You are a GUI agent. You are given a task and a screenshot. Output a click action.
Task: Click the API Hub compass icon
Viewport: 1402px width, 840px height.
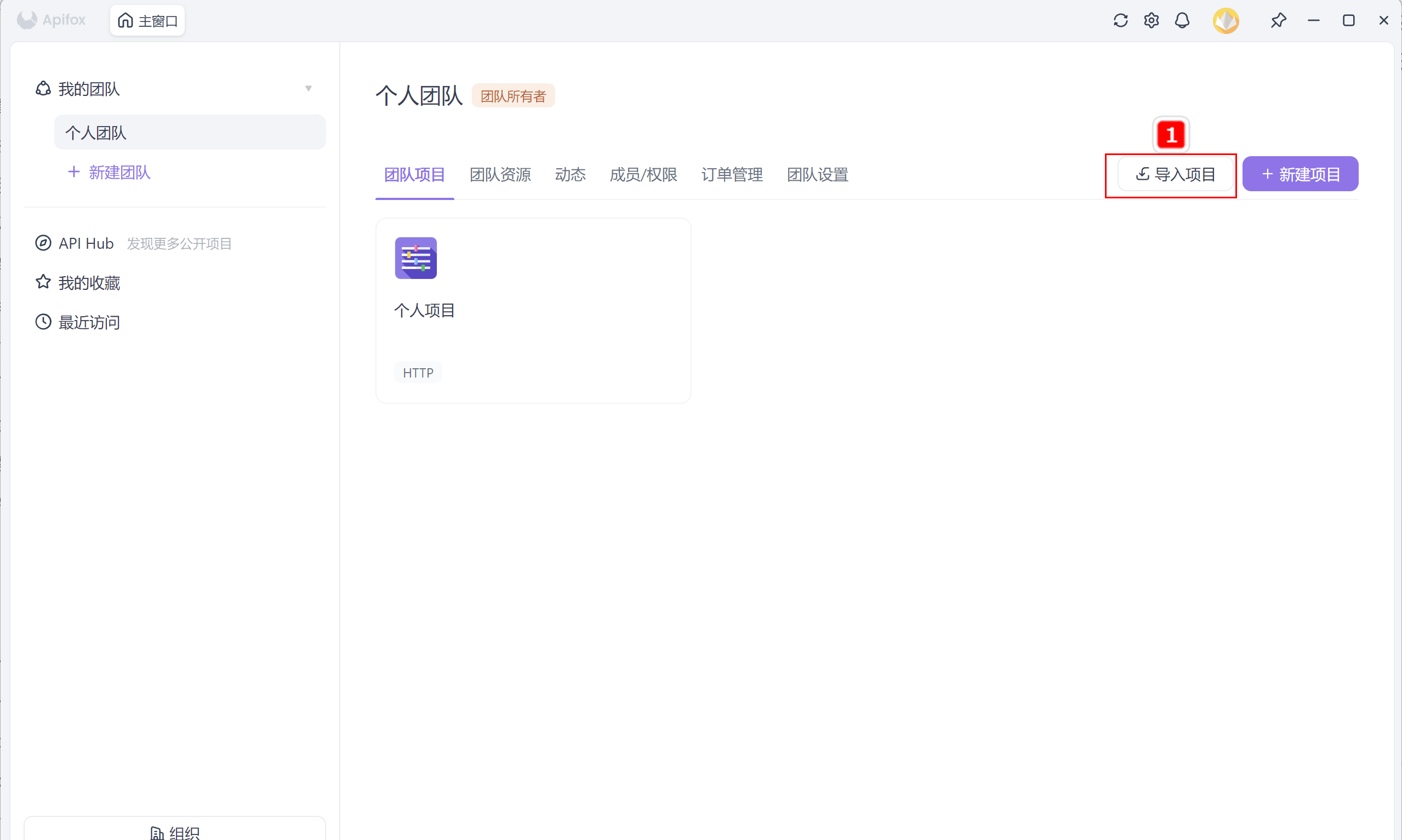click(x=43, y=243)
